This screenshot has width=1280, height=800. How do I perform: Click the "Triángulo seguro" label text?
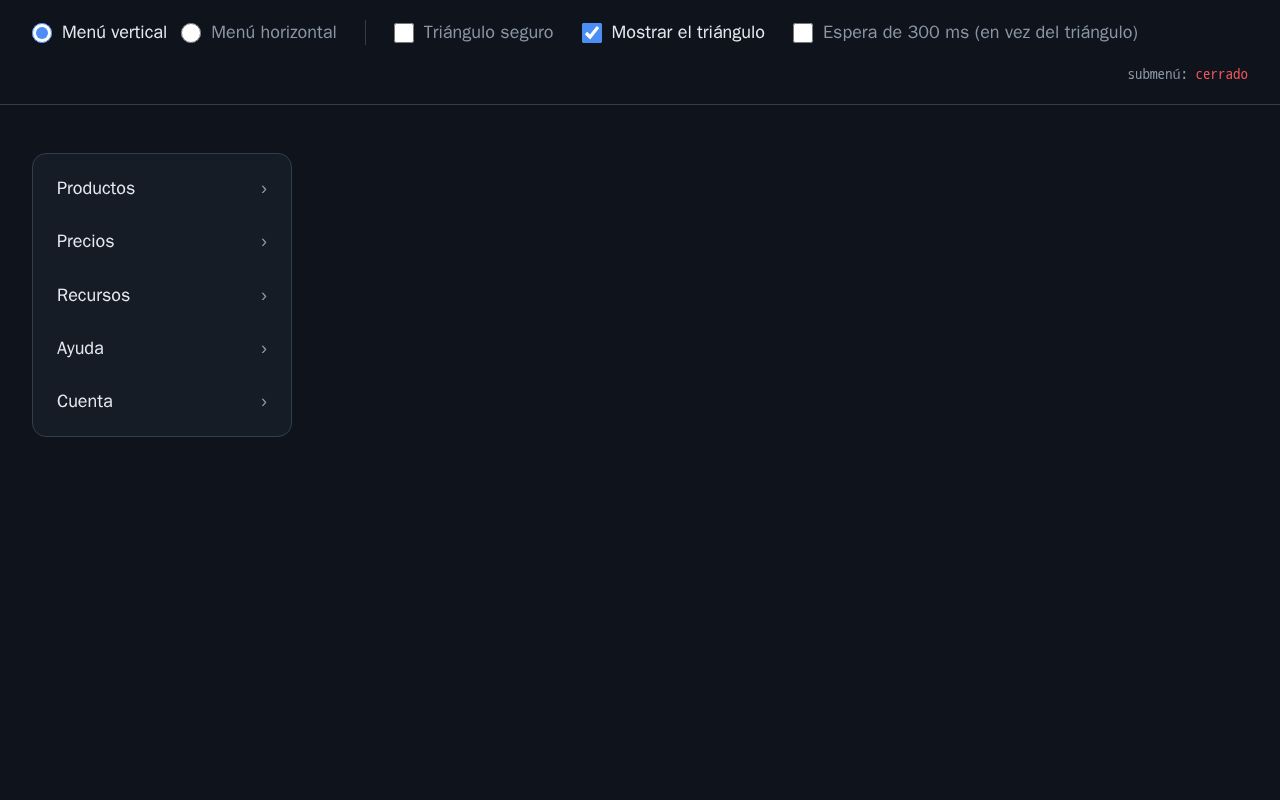click(x=488, y=33)
